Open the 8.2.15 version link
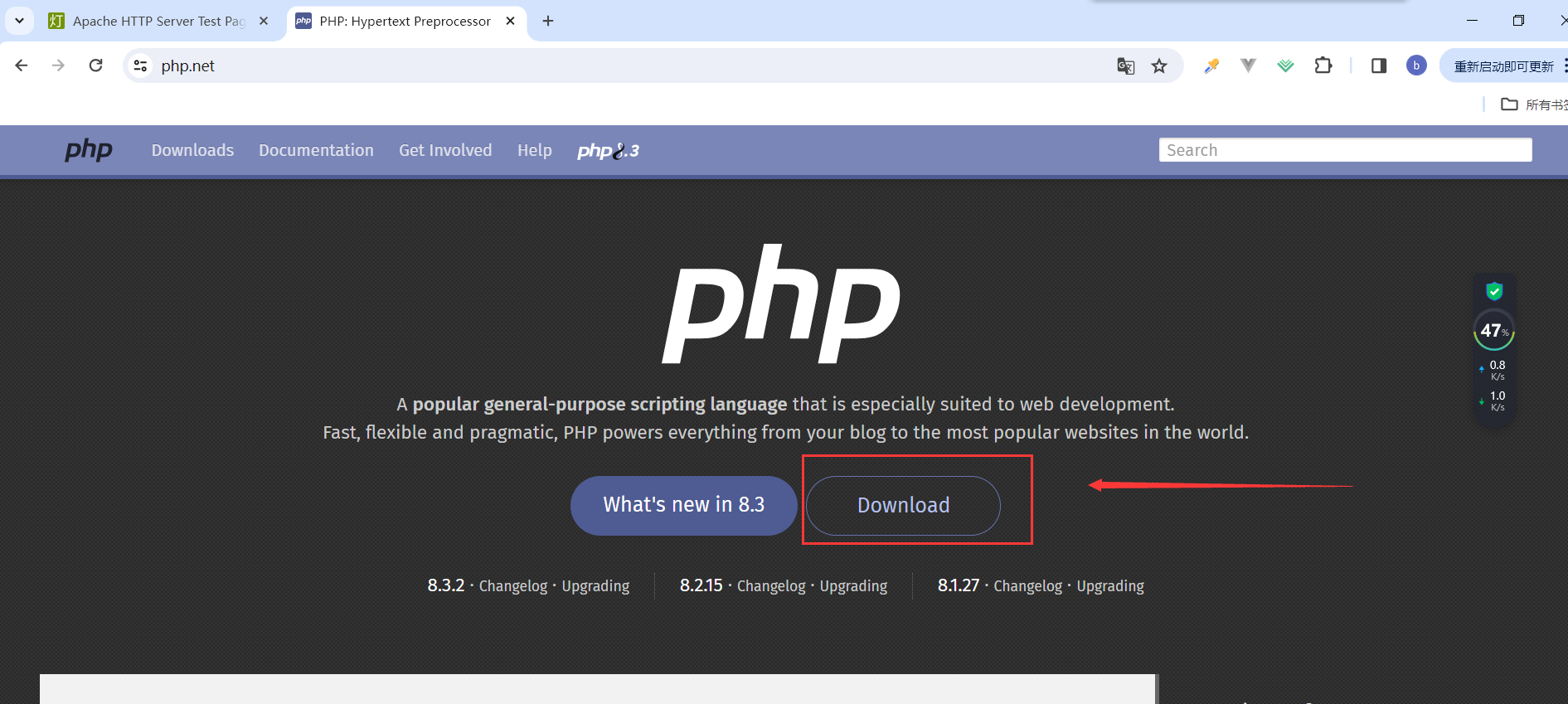Image resolution: width=1568 pixels, height=704 pixels. pyautogui.click(x=701, y=585)
